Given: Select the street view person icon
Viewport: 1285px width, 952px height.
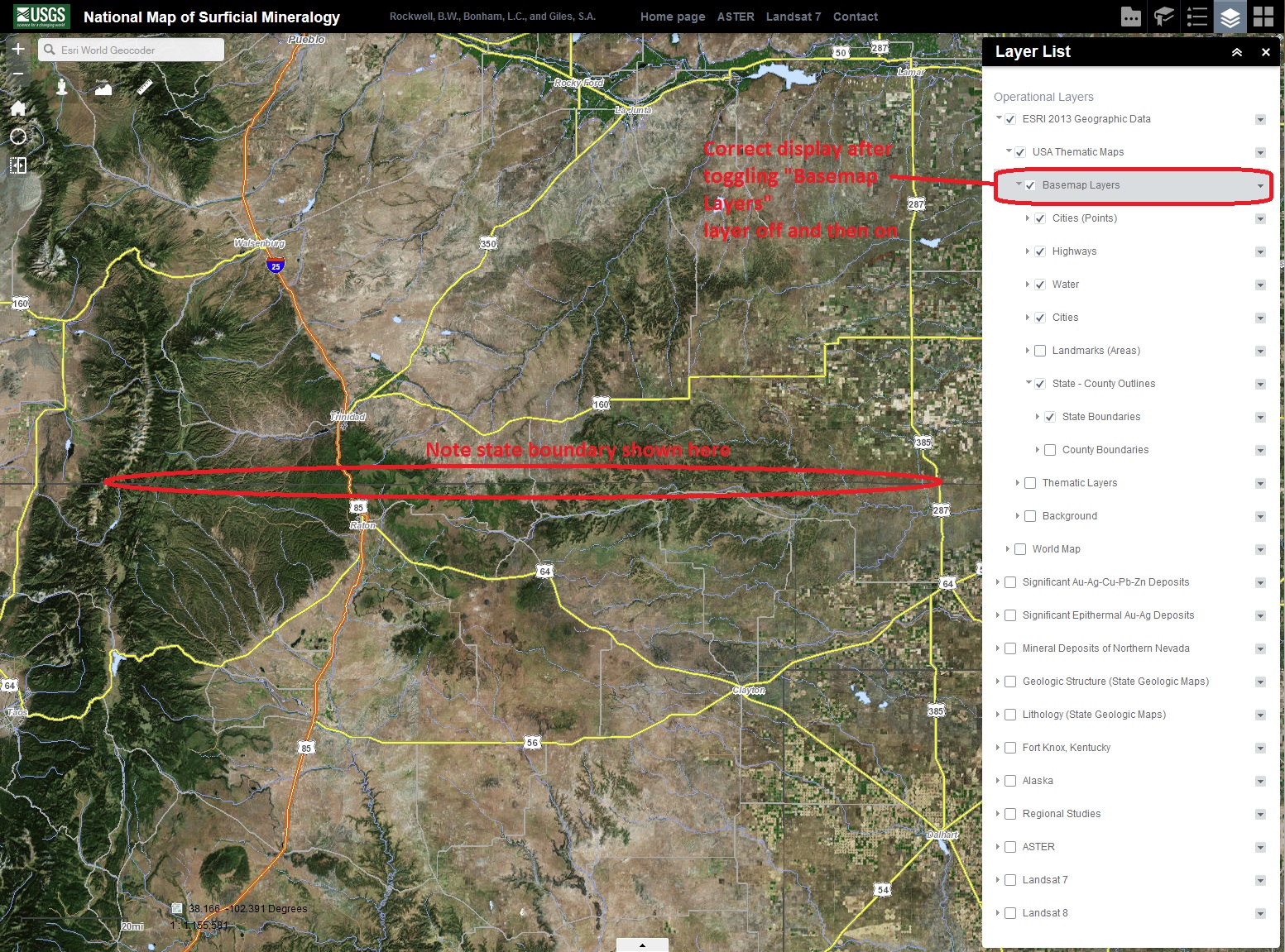Looking at the screenshot, I should (x=62, y=87).
